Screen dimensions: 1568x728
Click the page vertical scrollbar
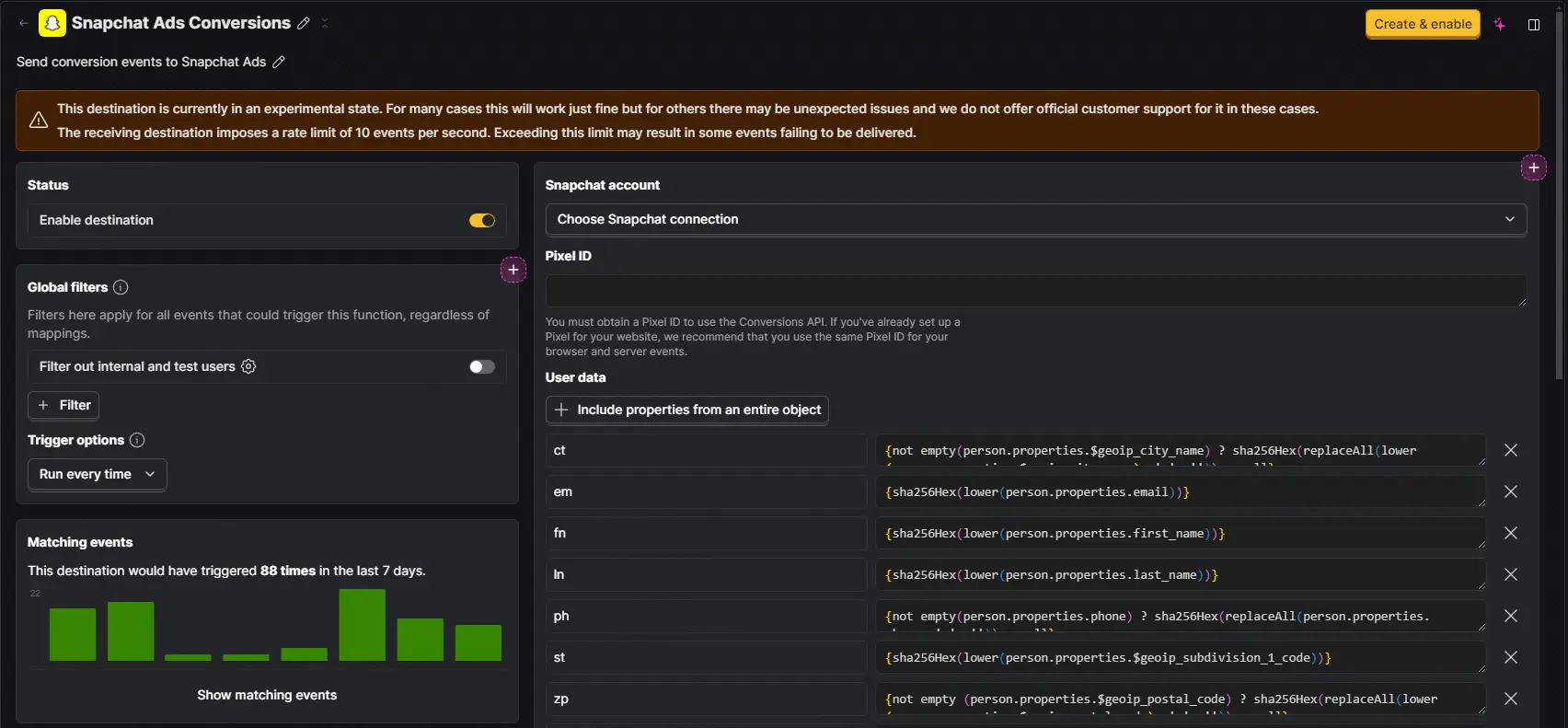click(x=1559, y=193)
